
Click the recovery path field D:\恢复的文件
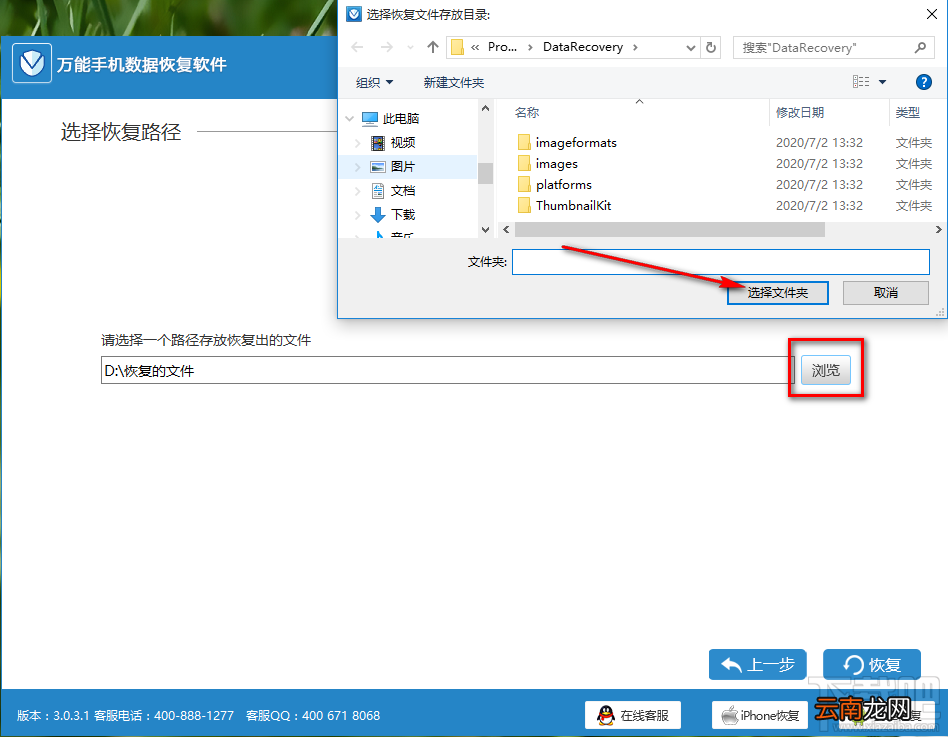pos(447,370)
